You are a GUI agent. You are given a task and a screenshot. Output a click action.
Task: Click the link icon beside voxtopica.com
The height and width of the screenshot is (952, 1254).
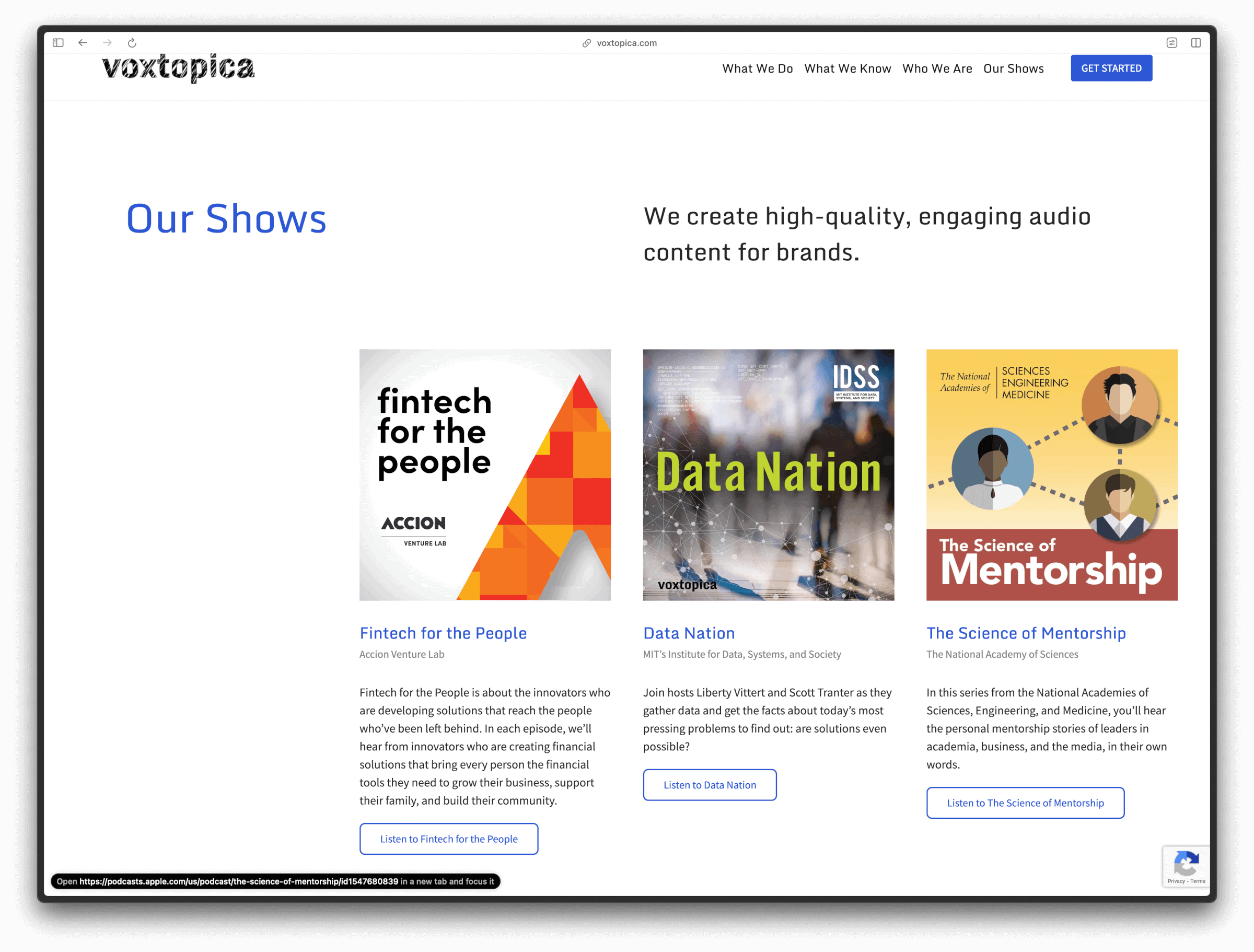point(587,43)
